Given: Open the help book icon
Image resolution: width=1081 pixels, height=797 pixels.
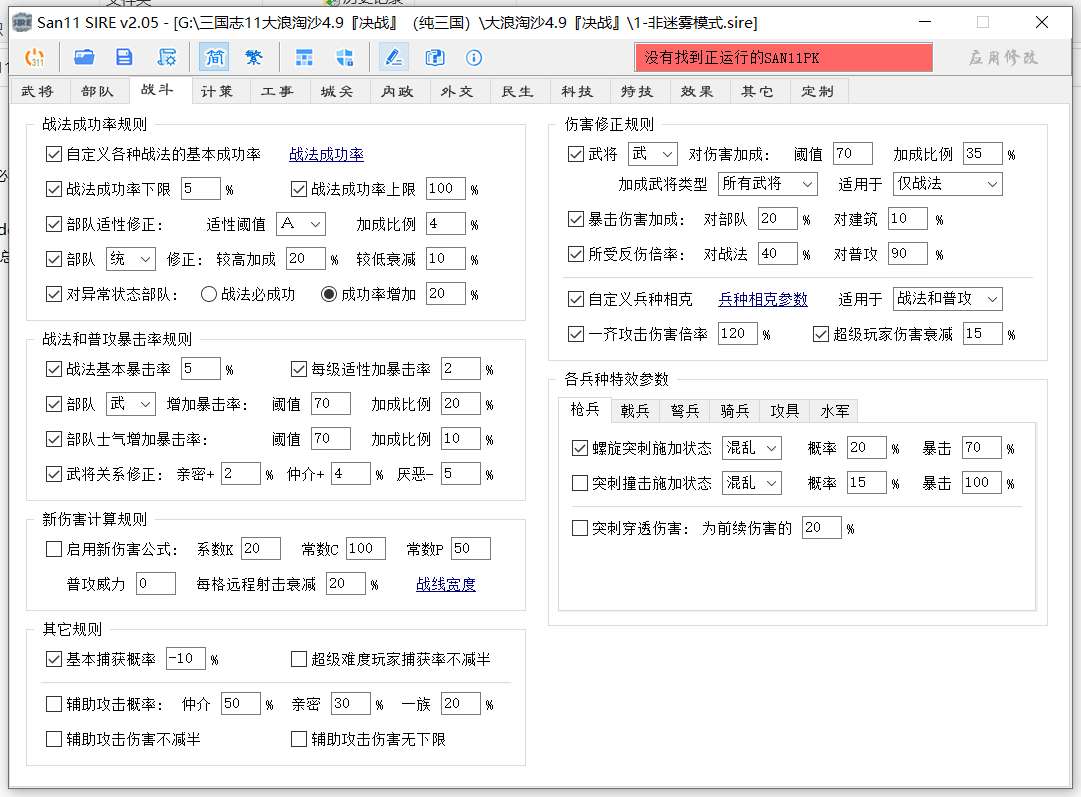Looking at the screenshot, I should 434,57.
